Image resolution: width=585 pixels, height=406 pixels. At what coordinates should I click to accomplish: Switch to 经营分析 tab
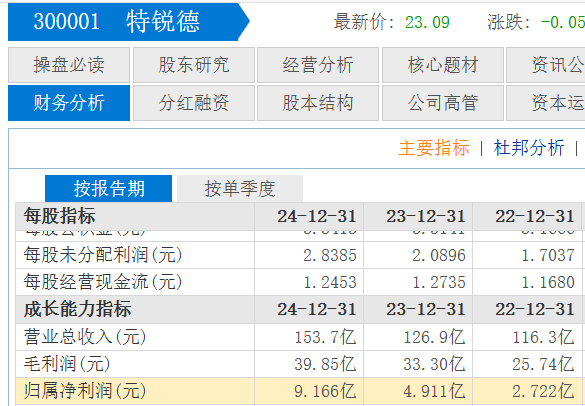click(x=318, y=65)
